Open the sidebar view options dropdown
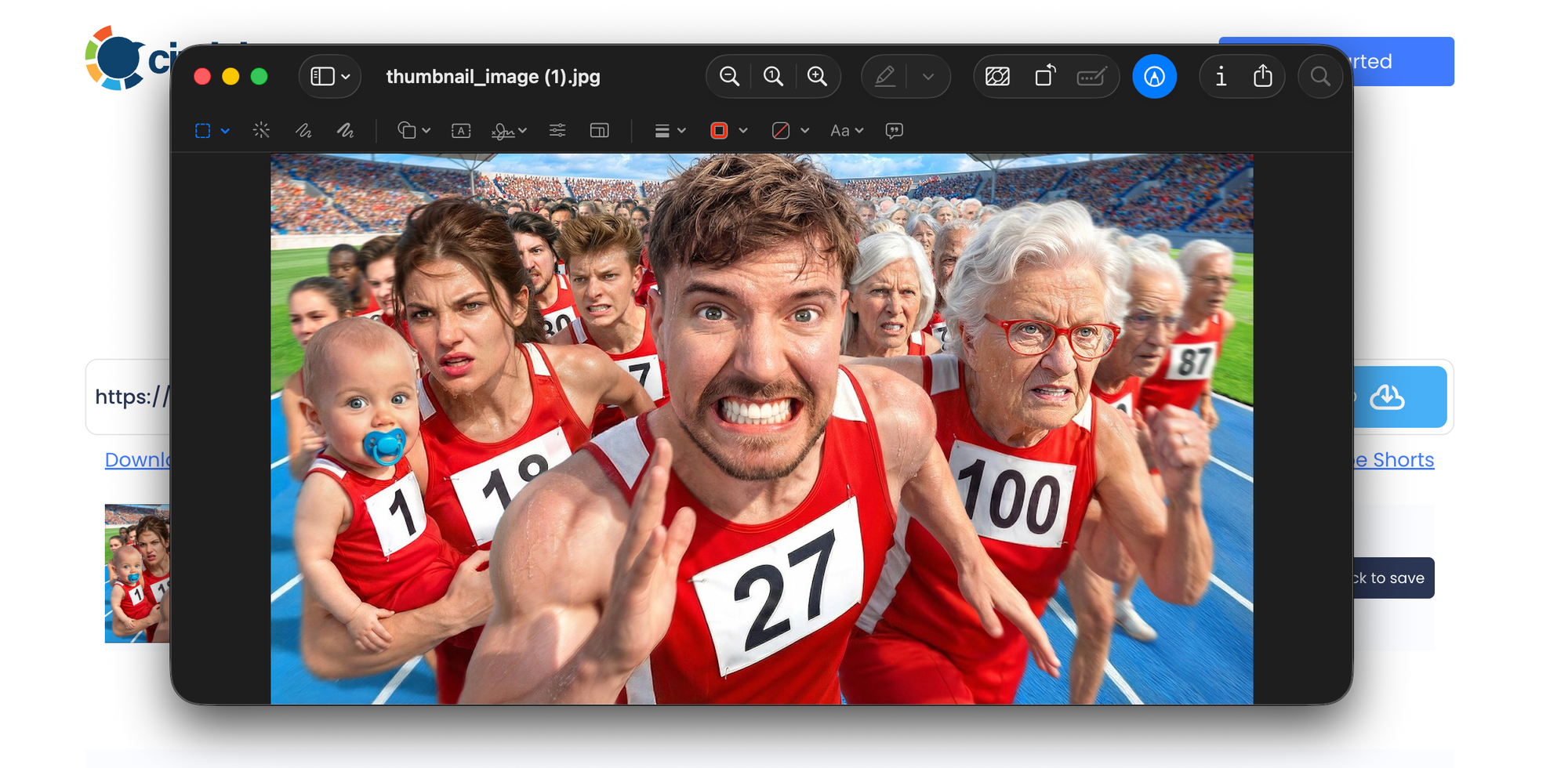Viewport: 1568px width, 768px height. click(x=330, y=77)
